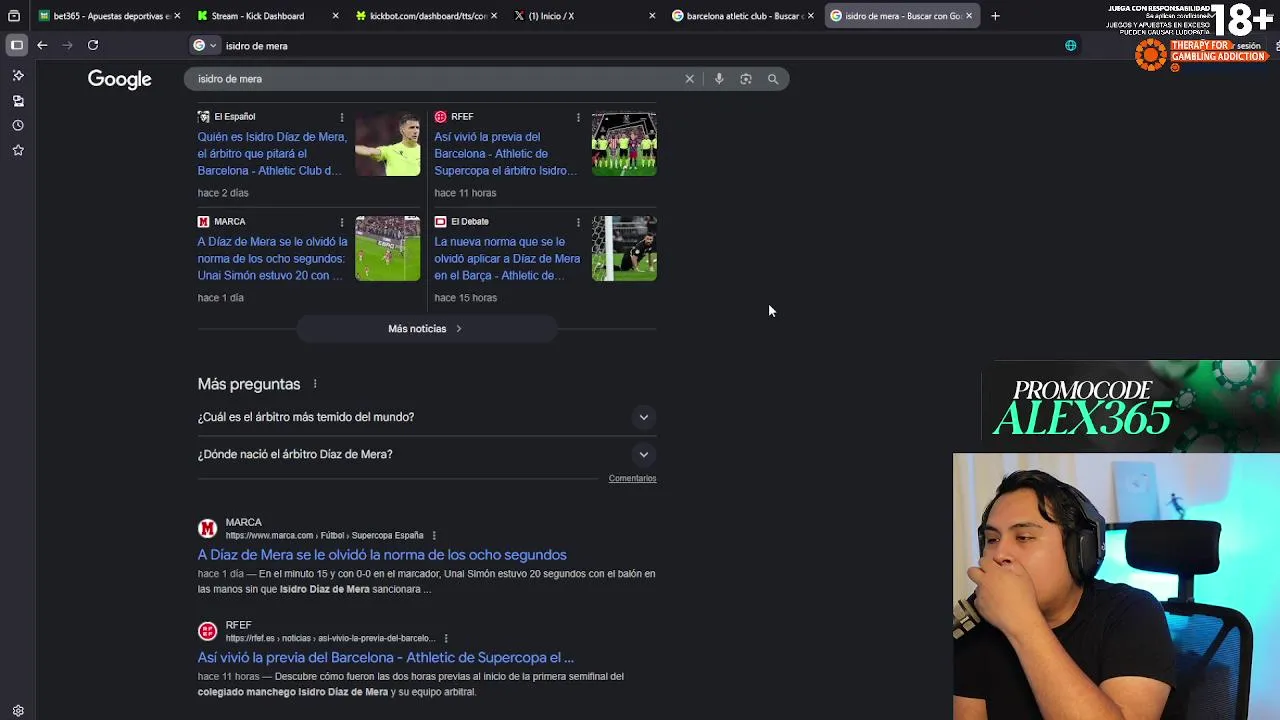Open the devices icon in sidebar
1280x720 pixels.
[18, 101]
